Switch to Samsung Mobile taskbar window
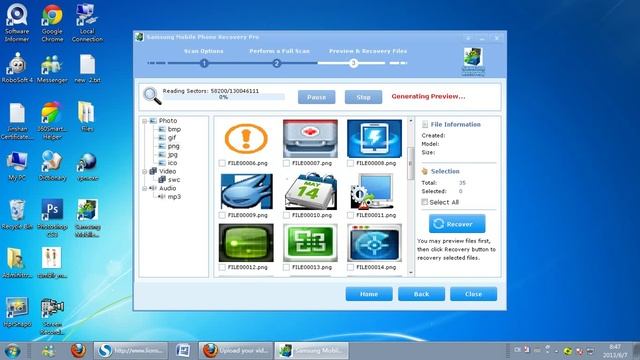Screen dimensions: 640x360 (312, 351)
